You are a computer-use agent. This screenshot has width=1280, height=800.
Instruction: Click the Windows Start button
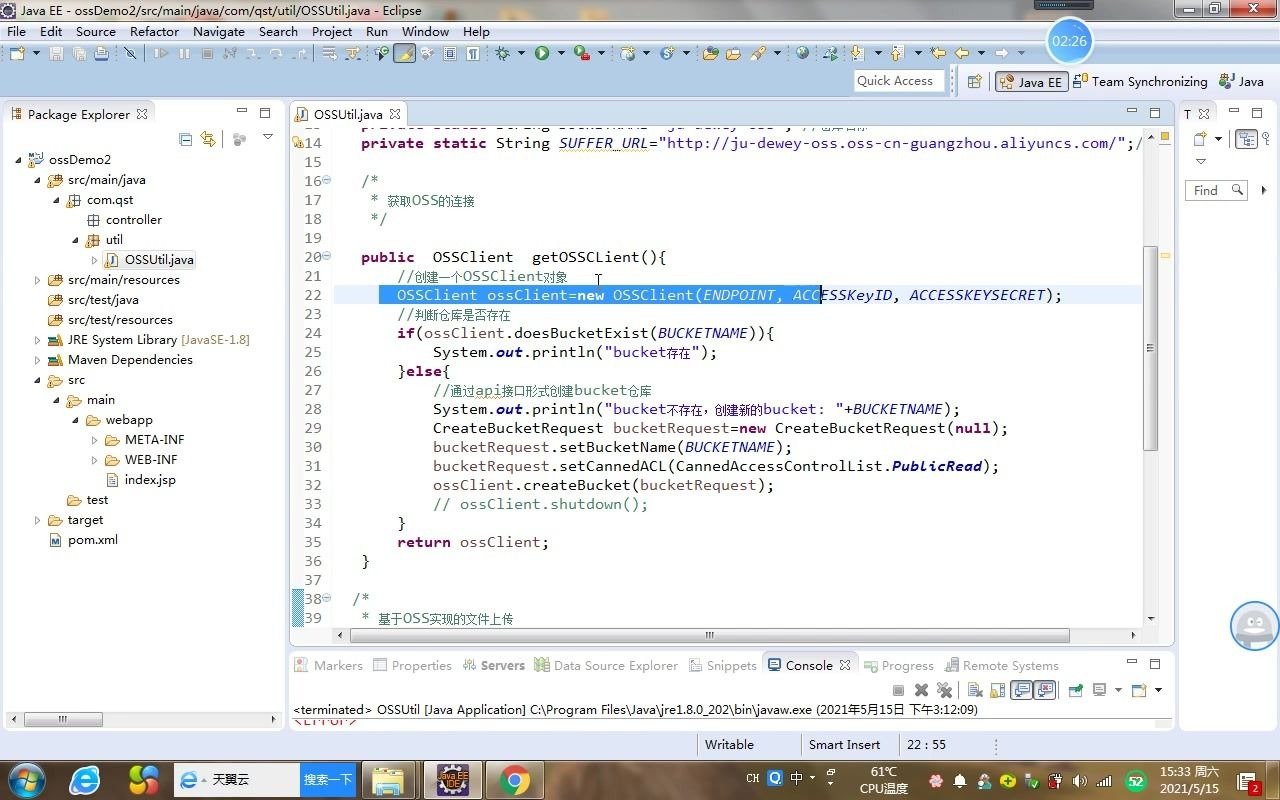pyautogui.click(x=25, y=780)
